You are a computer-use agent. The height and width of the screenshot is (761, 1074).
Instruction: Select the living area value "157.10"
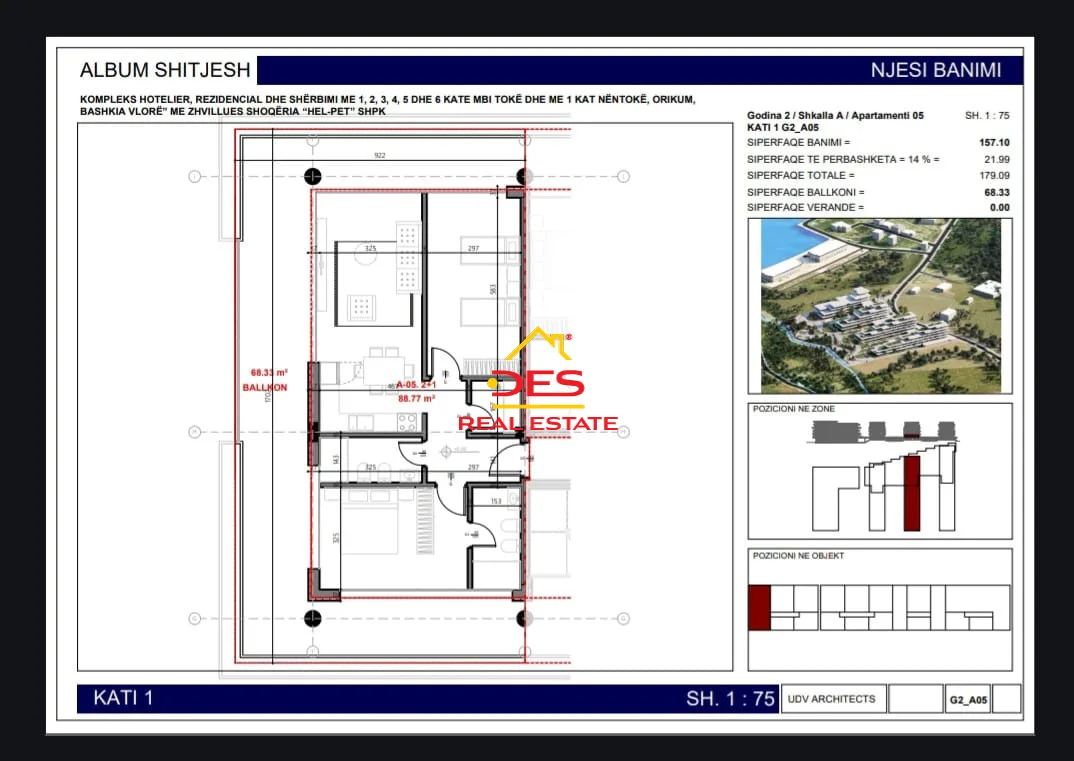click(x=994, y=142)
